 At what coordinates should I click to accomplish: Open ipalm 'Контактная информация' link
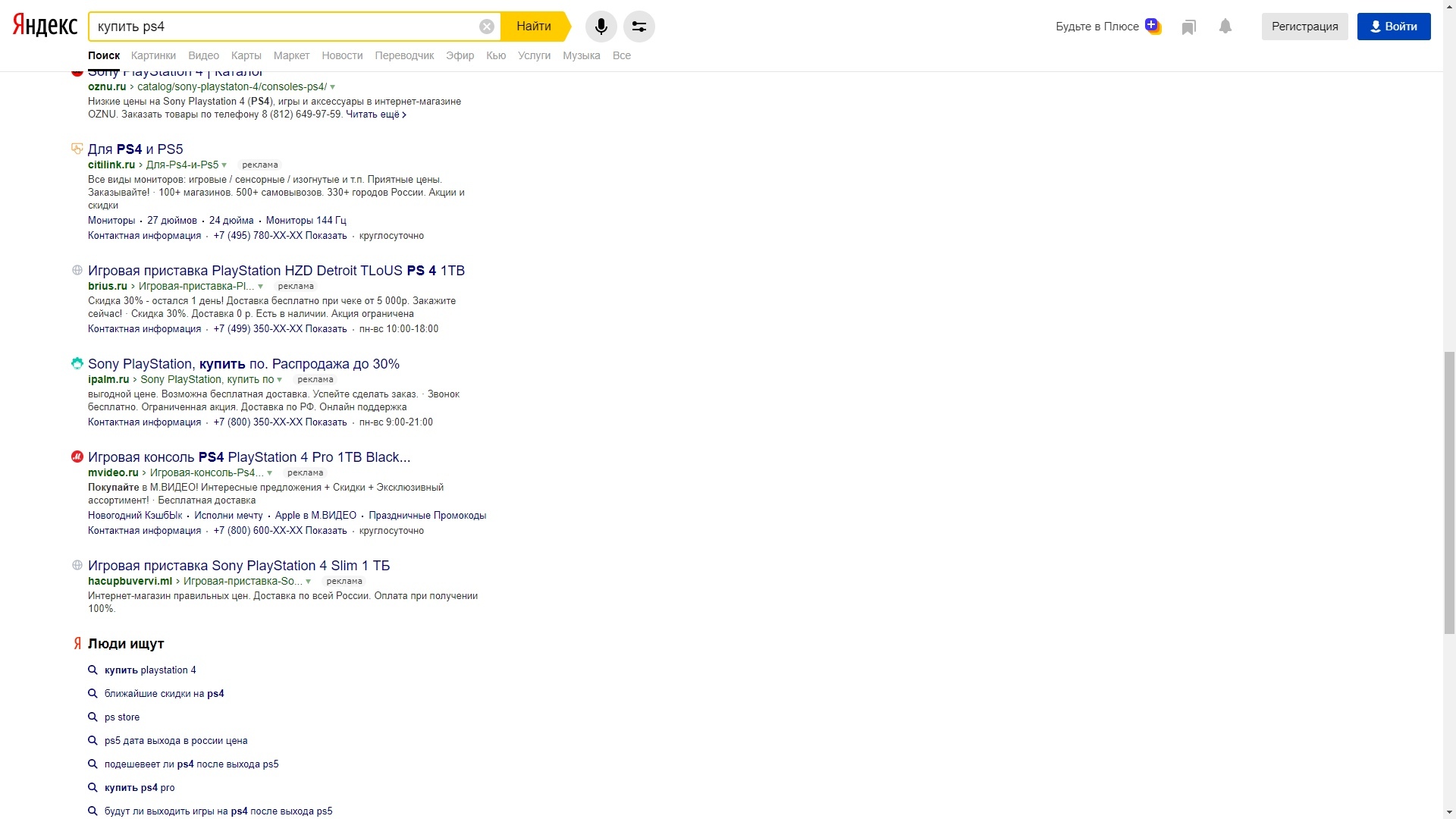pos(144,422)
